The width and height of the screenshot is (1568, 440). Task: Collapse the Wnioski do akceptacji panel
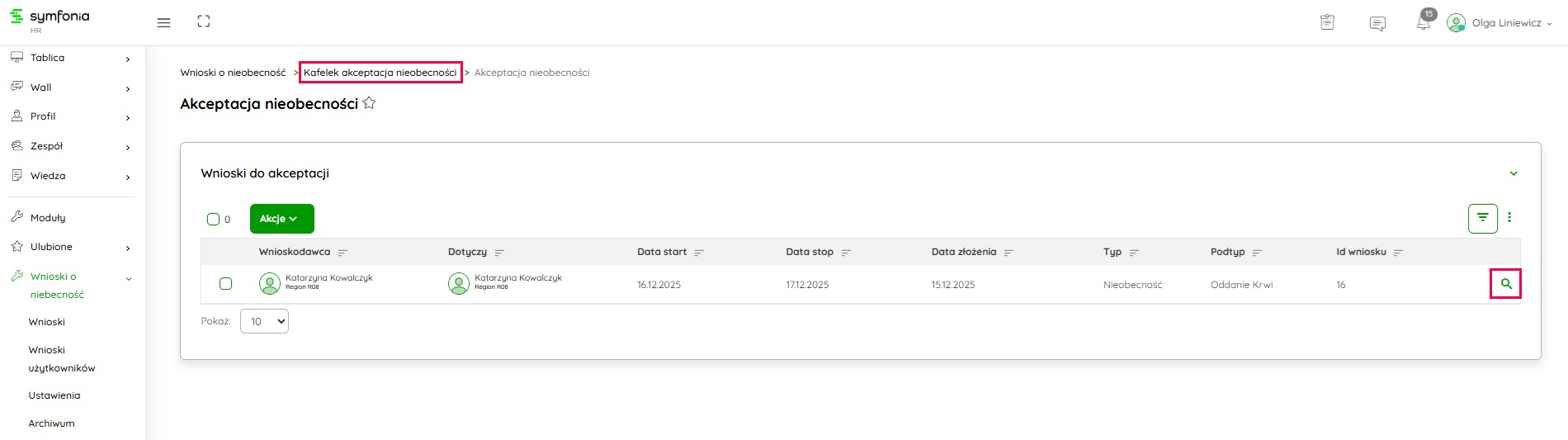point(1514,173)
